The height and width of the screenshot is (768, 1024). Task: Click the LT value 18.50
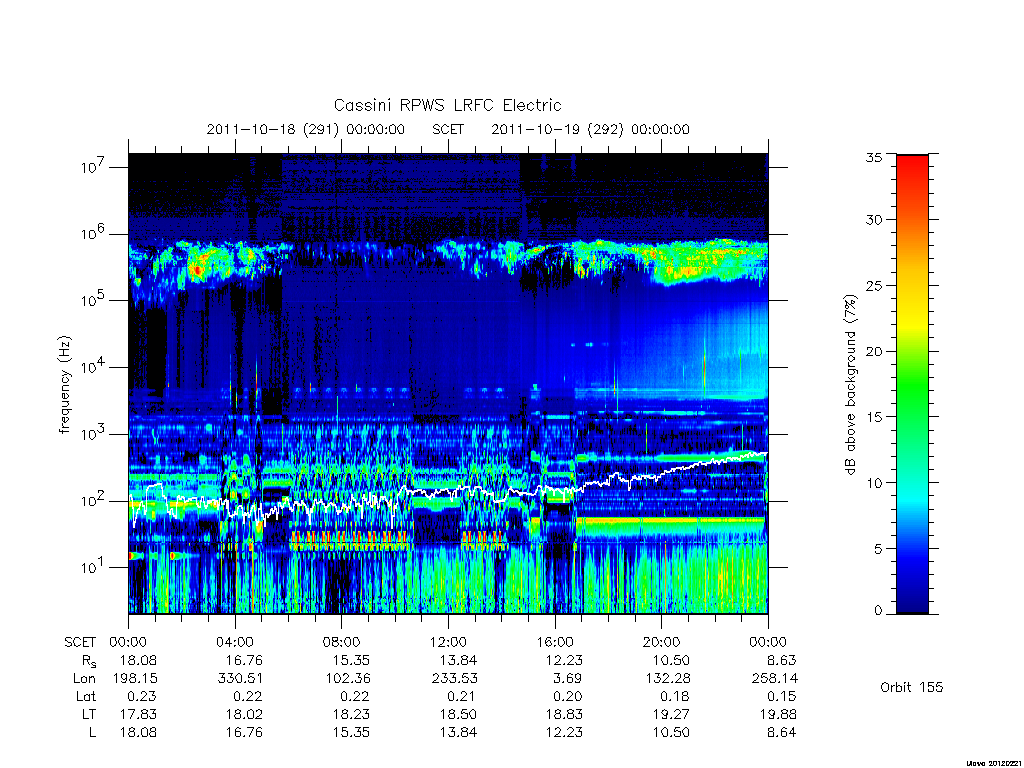pos(458,714)
